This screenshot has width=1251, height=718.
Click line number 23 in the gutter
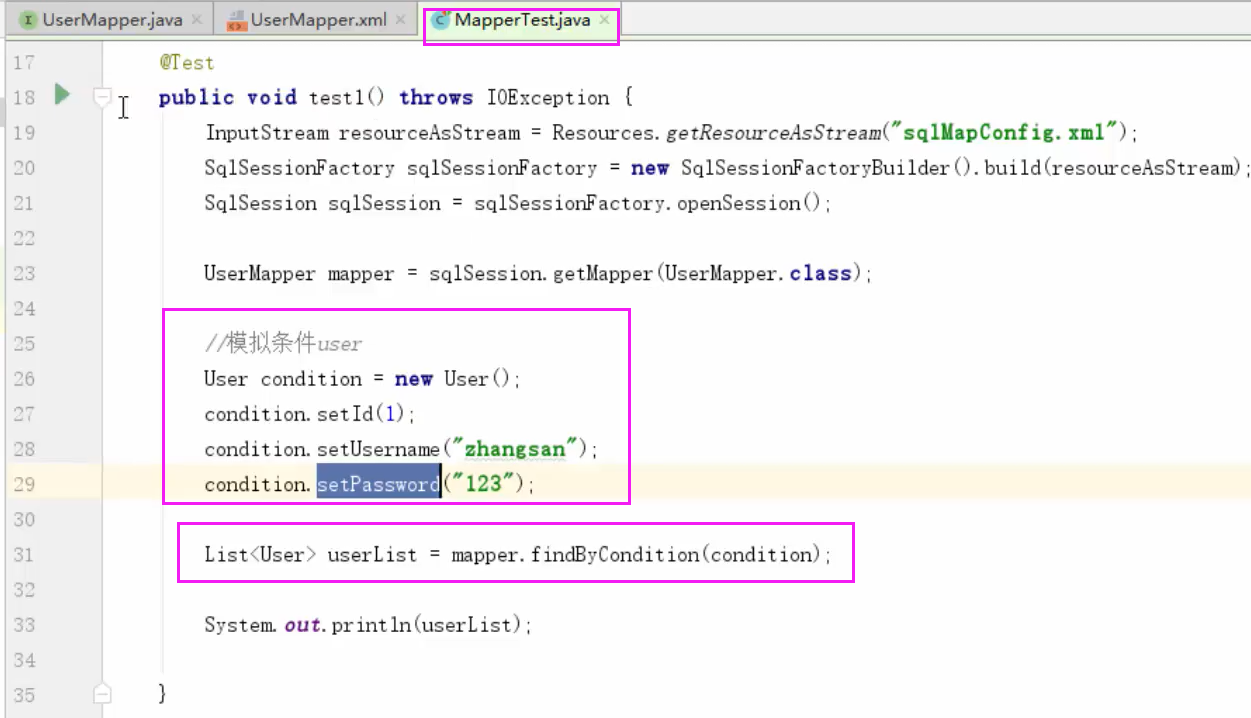[24, 273]
